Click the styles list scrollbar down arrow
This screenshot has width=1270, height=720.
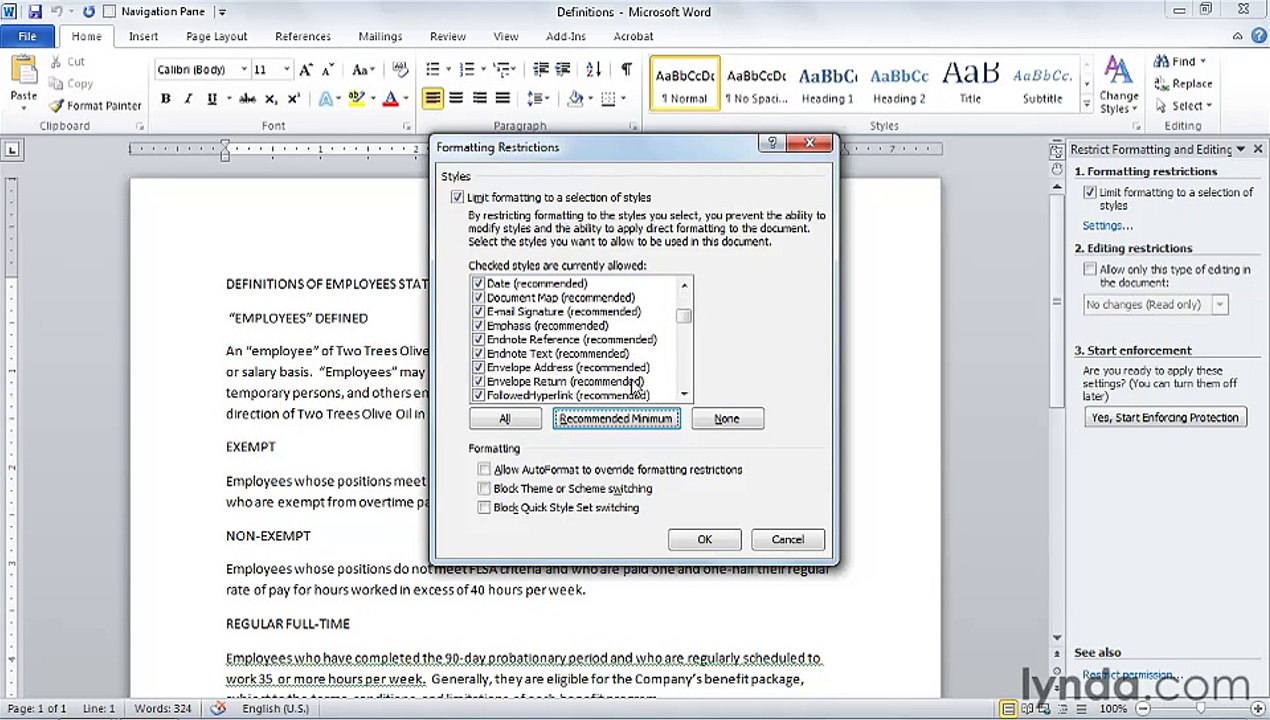[x=684, y=394]
